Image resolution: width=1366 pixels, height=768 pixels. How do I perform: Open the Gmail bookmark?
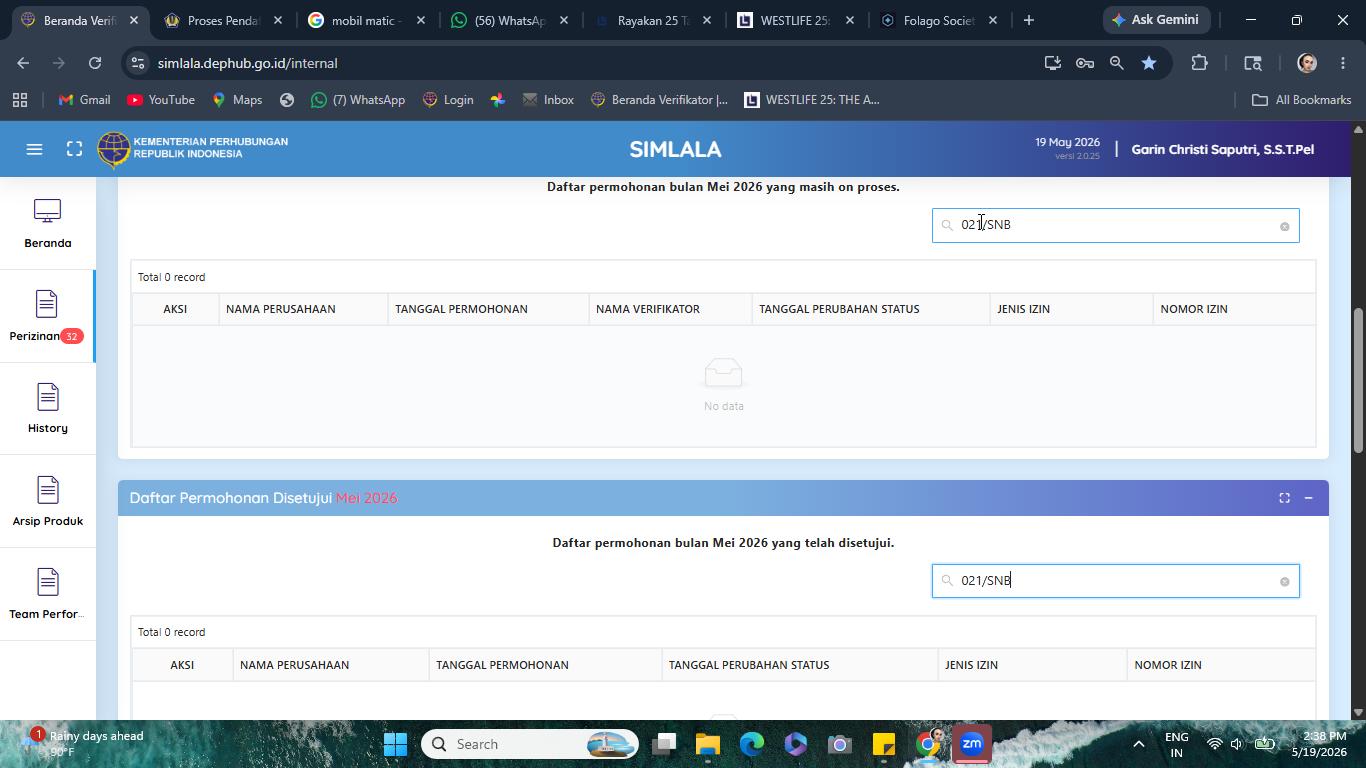85,100
